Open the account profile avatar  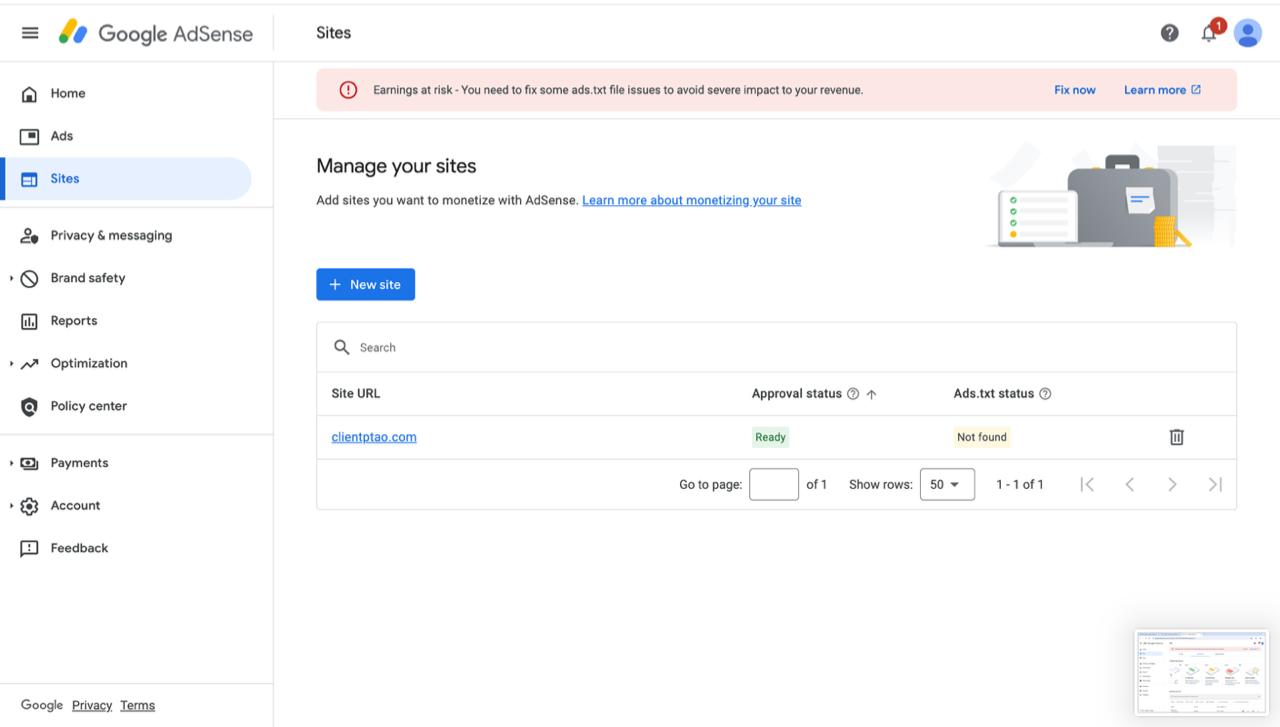coord(1248,33)
